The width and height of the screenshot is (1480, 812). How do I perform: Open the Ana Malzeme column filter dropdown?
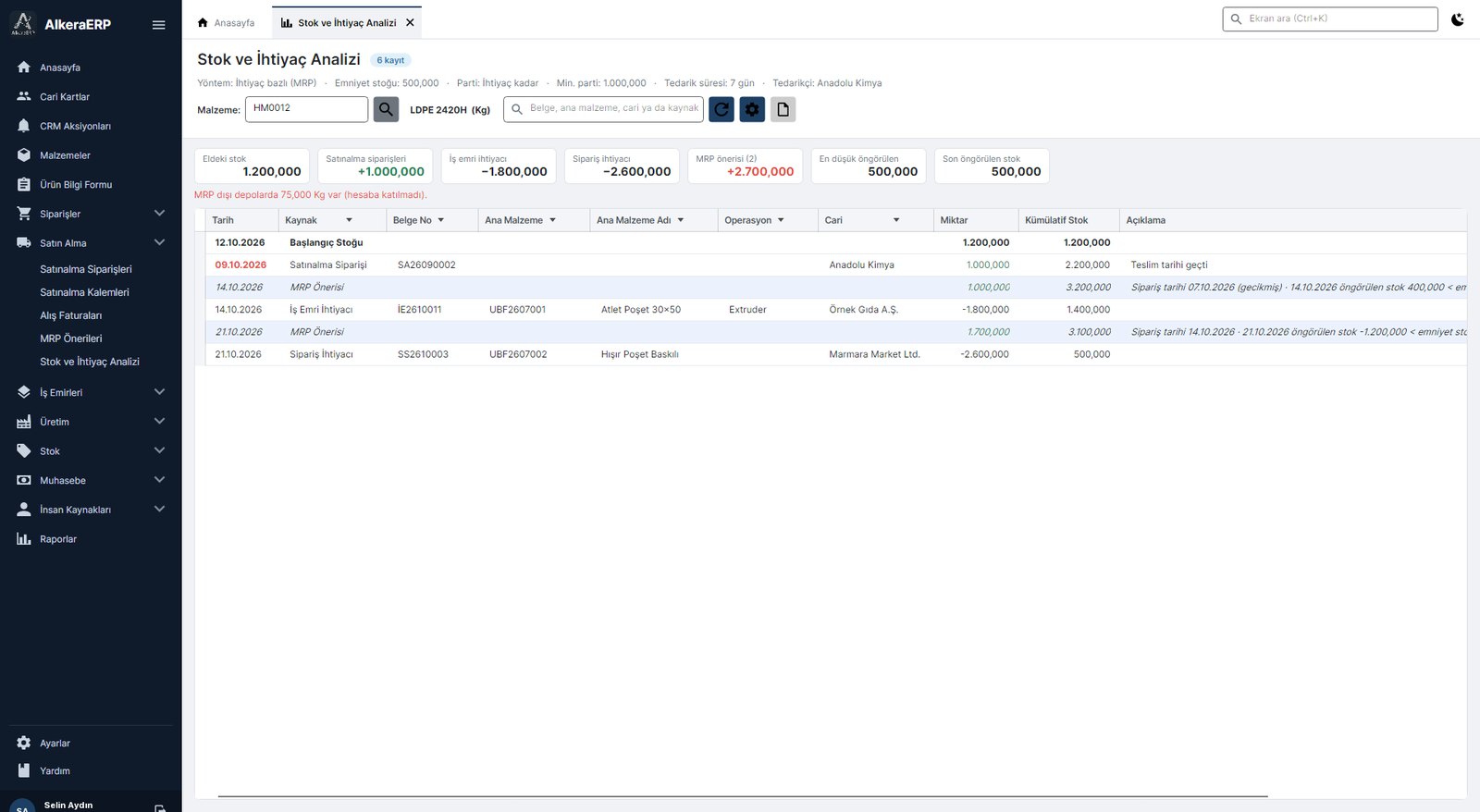click(x=552, y=220)
